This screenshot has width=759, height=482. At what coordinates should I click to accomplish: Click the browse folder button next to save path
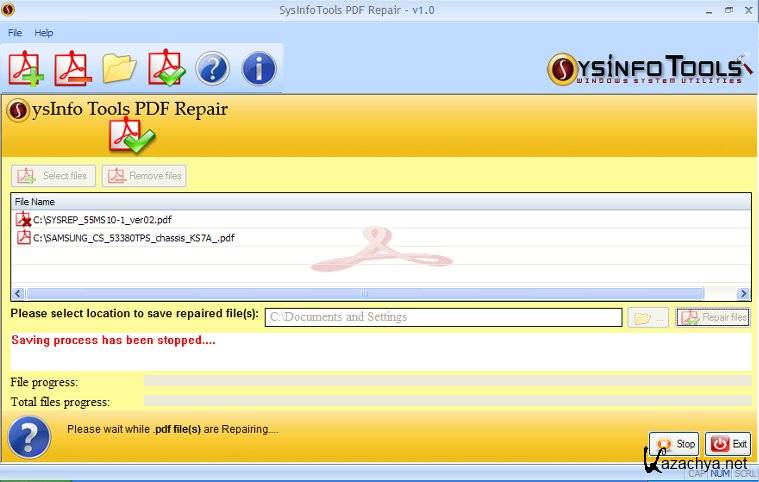click(x=647, y=317)
